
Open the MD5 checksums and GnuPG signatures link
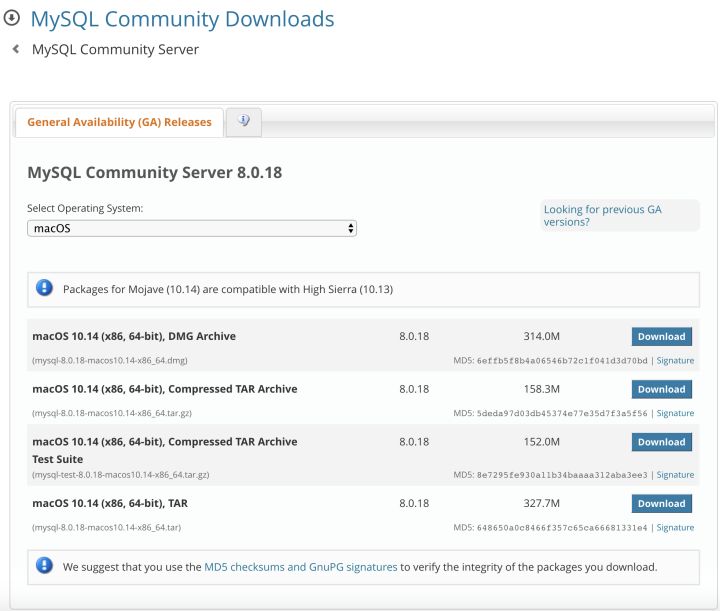pyautogui.click(x=300, y=567)
